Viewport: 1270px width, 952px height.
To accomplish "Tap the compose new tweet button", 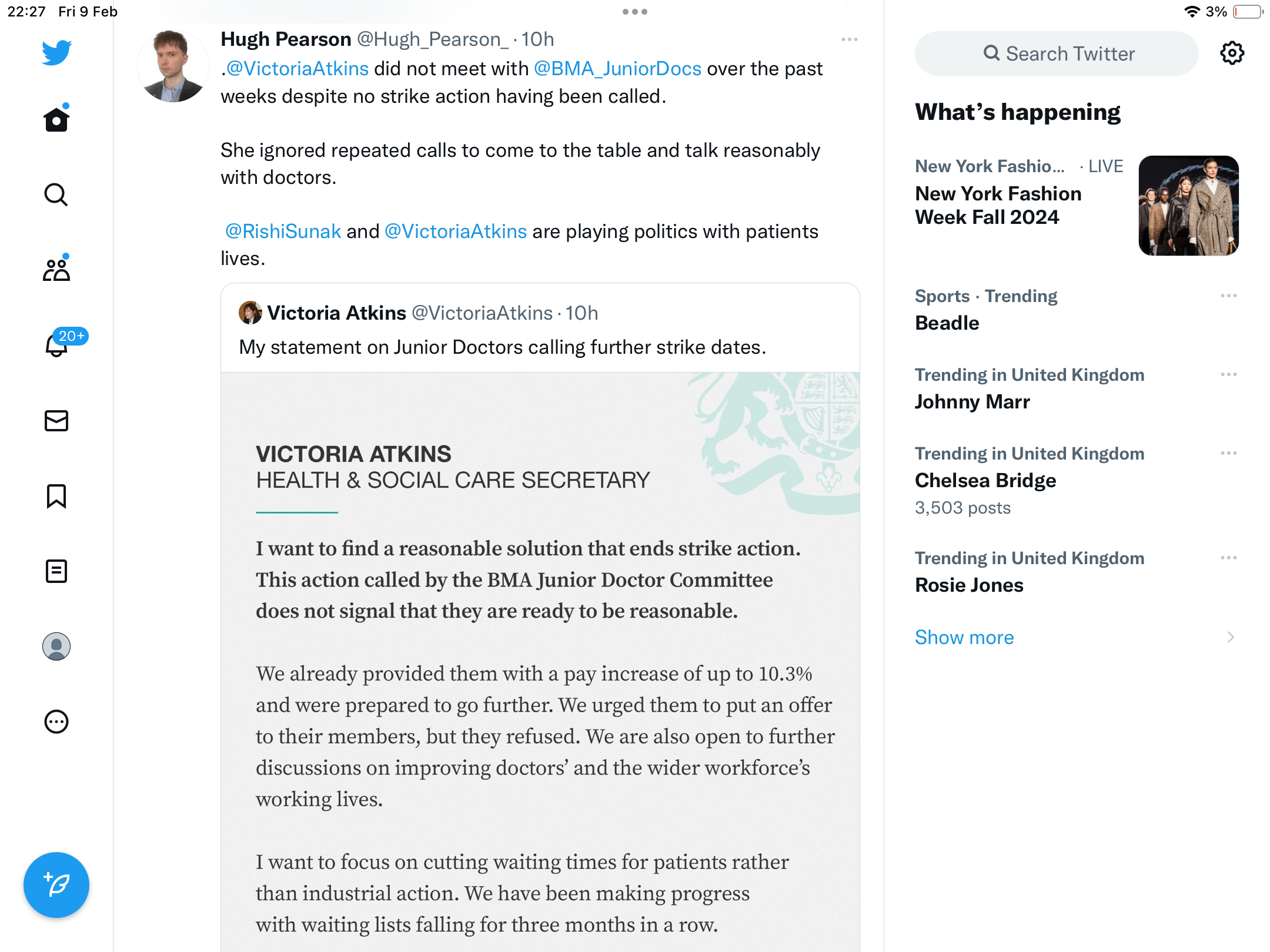I will pos(56,885).
